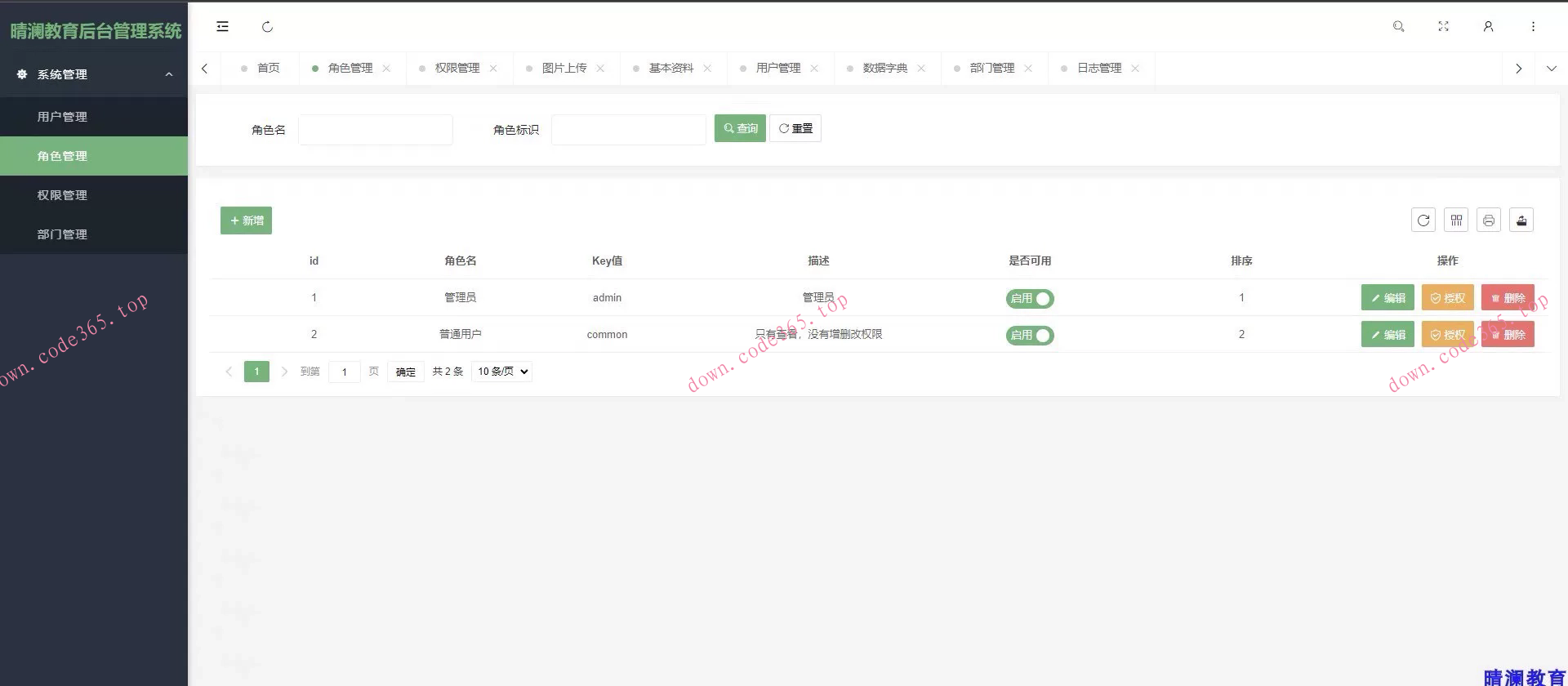Close the 数据字典 tab
The width and height of the screenshot is (1568, 686).
(921, 69)
